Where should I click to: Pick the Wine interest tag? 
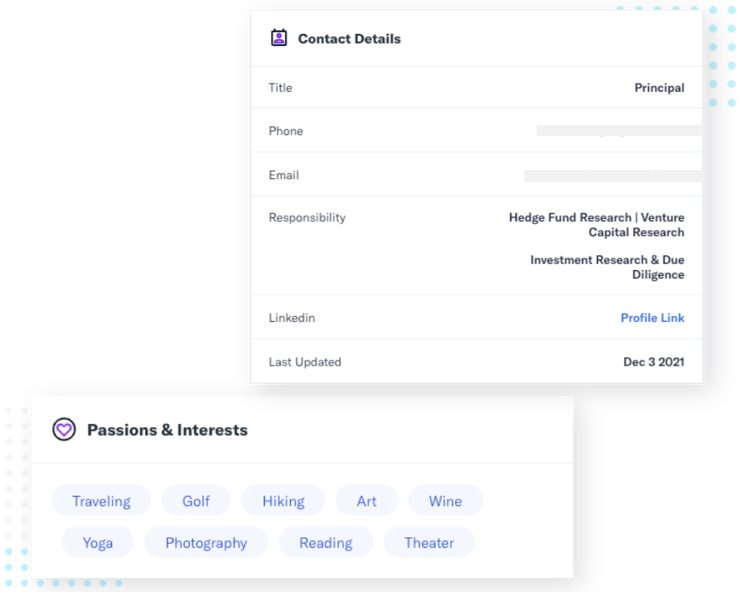pos(446,500)
